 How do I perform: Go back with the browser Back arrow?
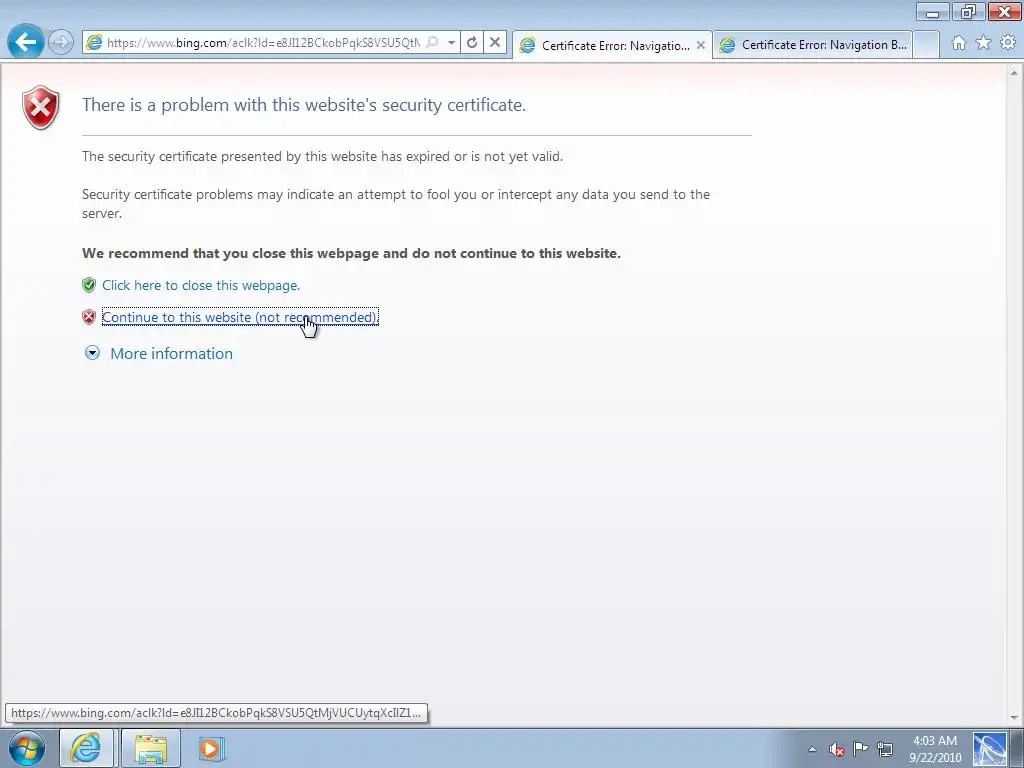point(25,42)
